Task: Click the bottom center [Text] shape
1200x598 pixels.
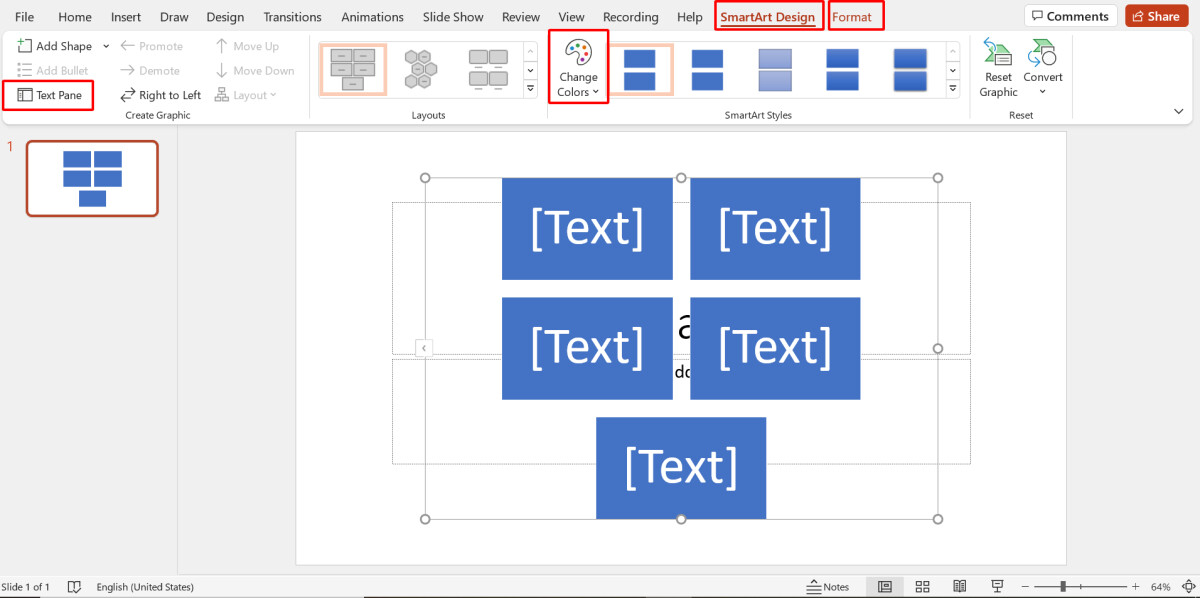Action: (x=681, y=467)
